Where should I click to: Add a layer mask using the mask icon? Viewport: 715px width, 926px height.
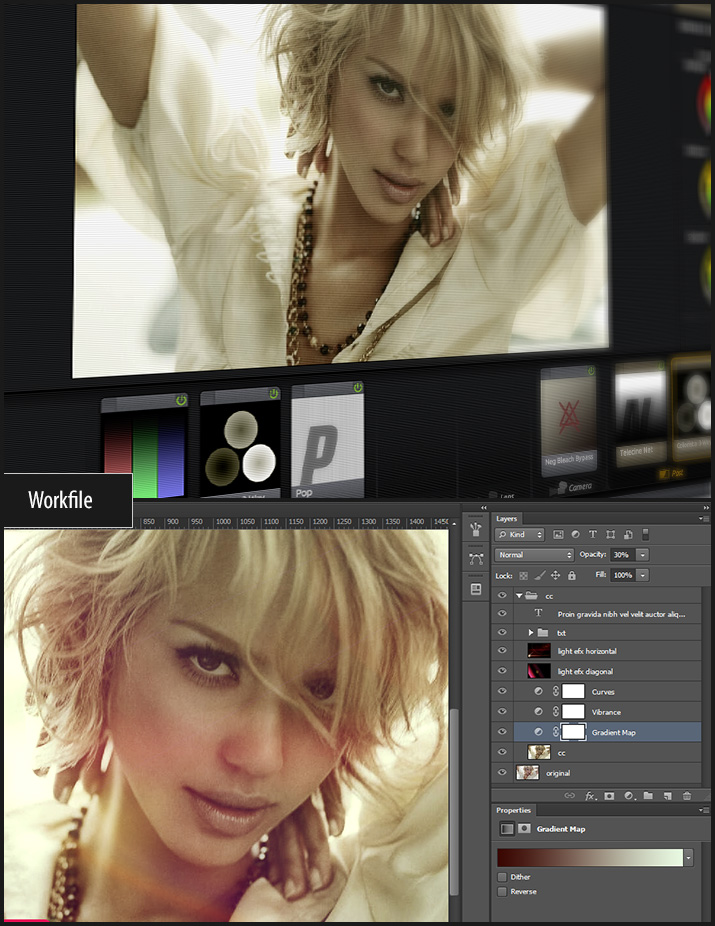click(x=609, y=795)
